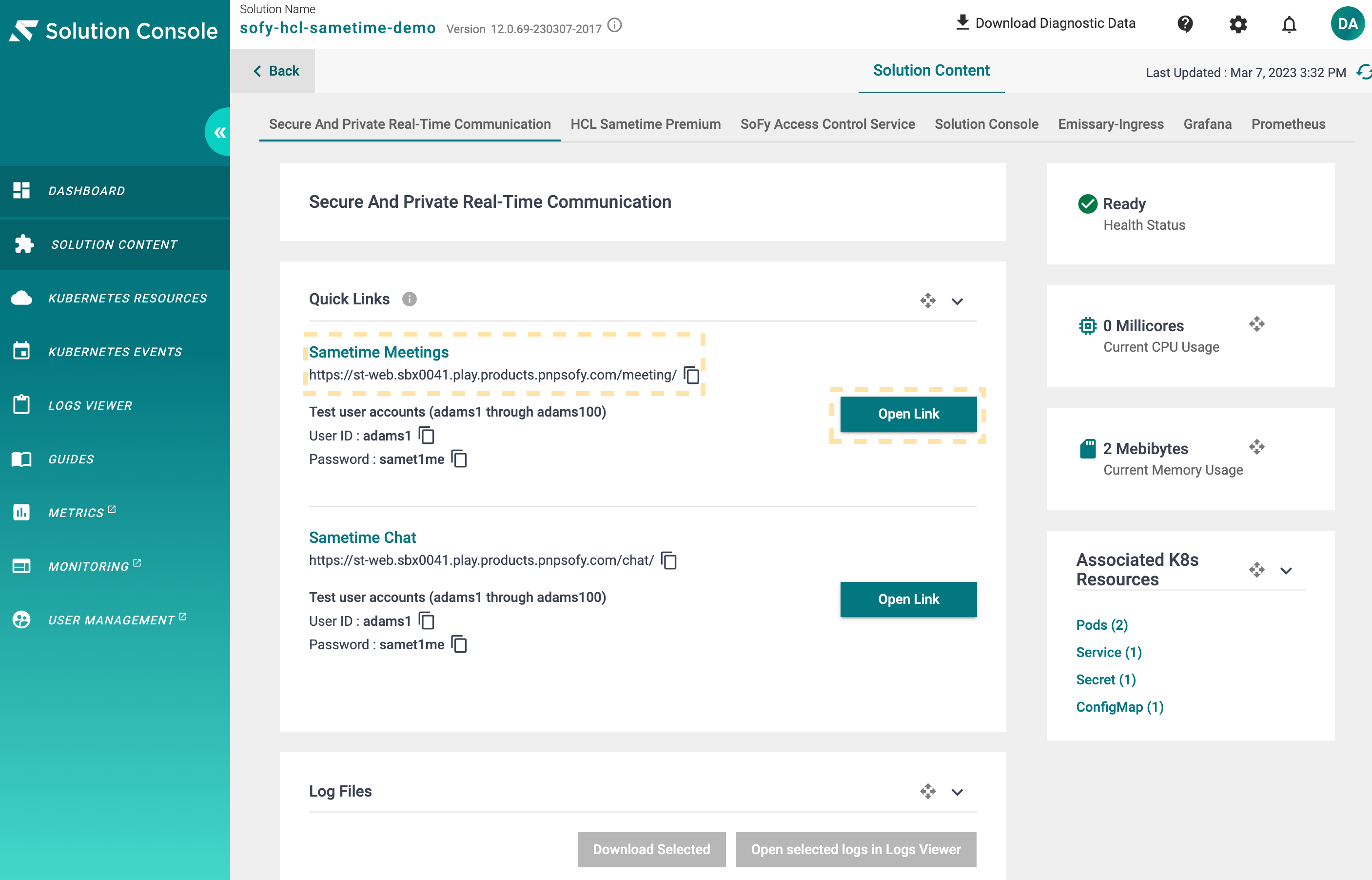Select Secure And Private Real-Time Communication tab
Image resolution: width=1372 pixels, height=880 pixels.
tap(410, 124)
